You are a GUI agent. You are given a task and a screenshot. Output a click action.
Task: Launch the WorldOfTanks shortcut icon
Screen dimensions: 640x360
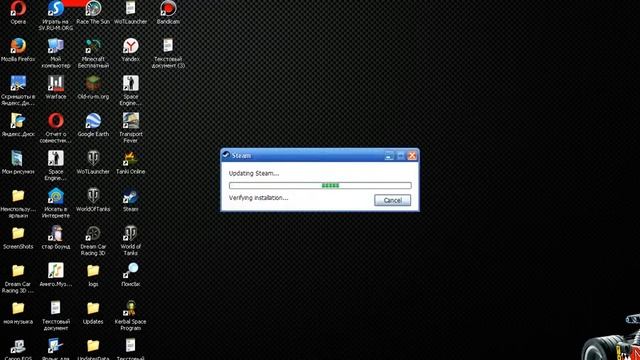coord(93,196)
